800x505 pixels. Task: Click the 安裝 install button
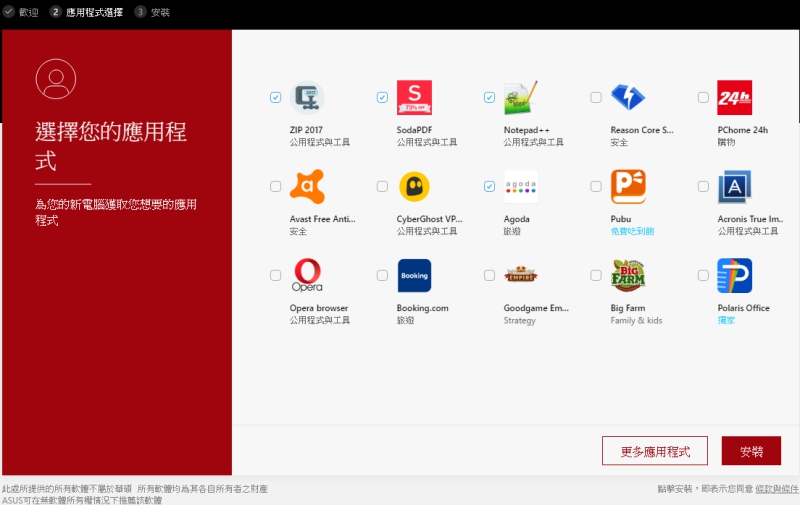tap(751, 451)
